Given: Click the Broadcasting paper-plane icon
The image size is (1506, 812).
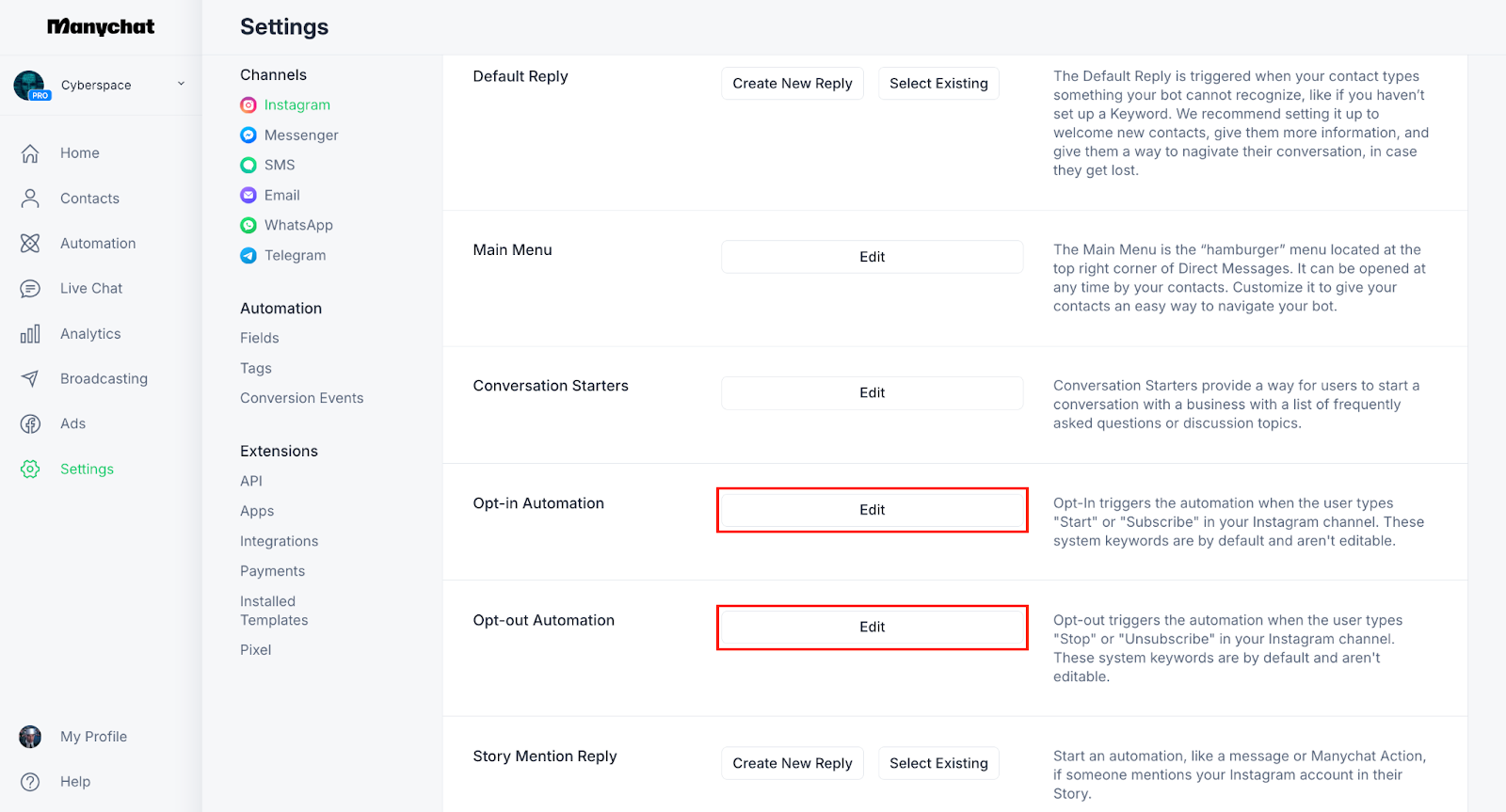Looking at the screenshot, I should tap(30, 379).
